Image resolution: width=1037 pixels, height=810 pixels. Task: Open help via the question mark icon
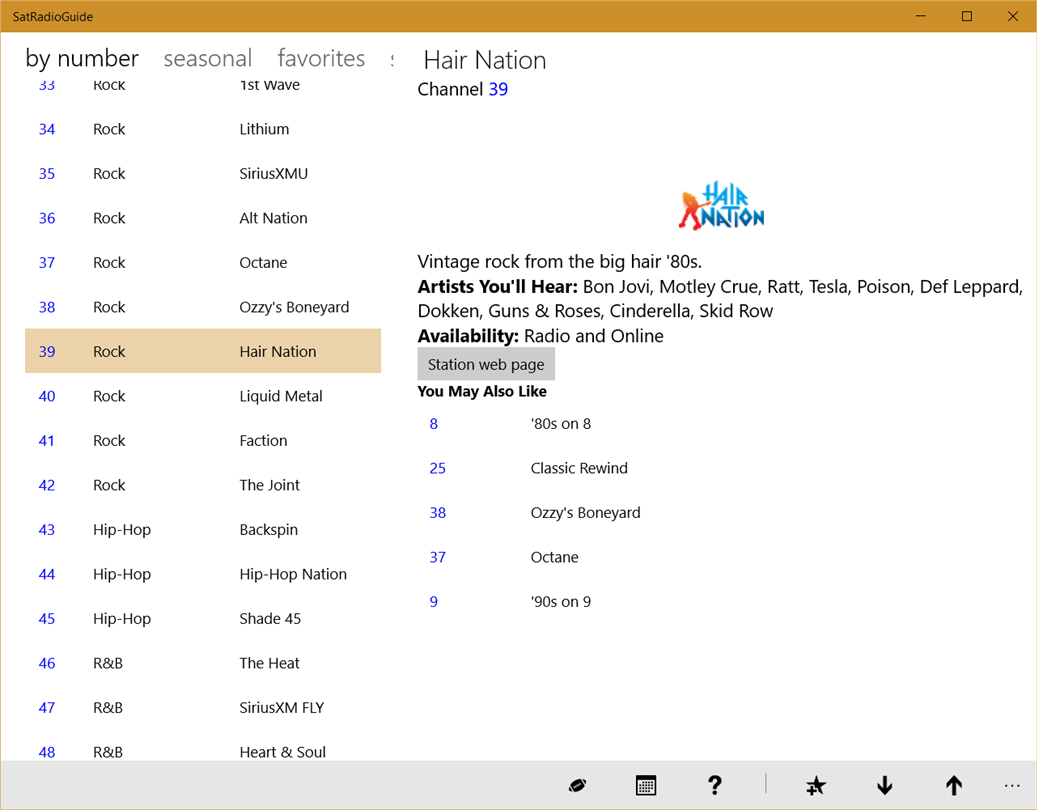coord(714,786)
